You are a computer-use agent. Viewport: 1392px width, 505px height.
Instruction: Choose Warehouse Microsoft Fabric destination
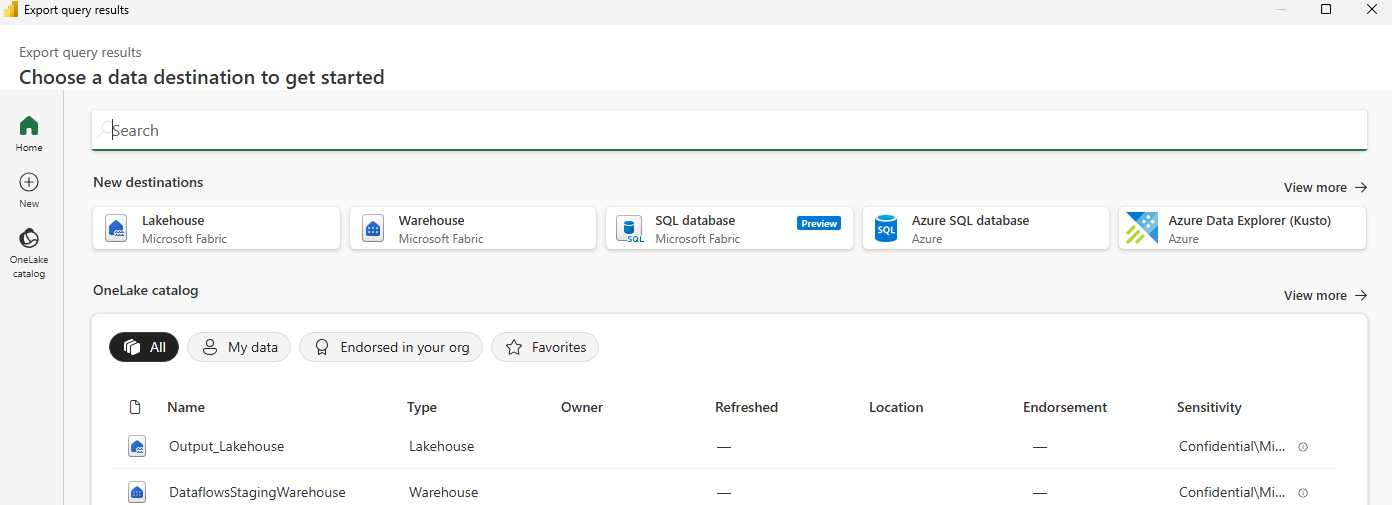[x=473, y=228]
